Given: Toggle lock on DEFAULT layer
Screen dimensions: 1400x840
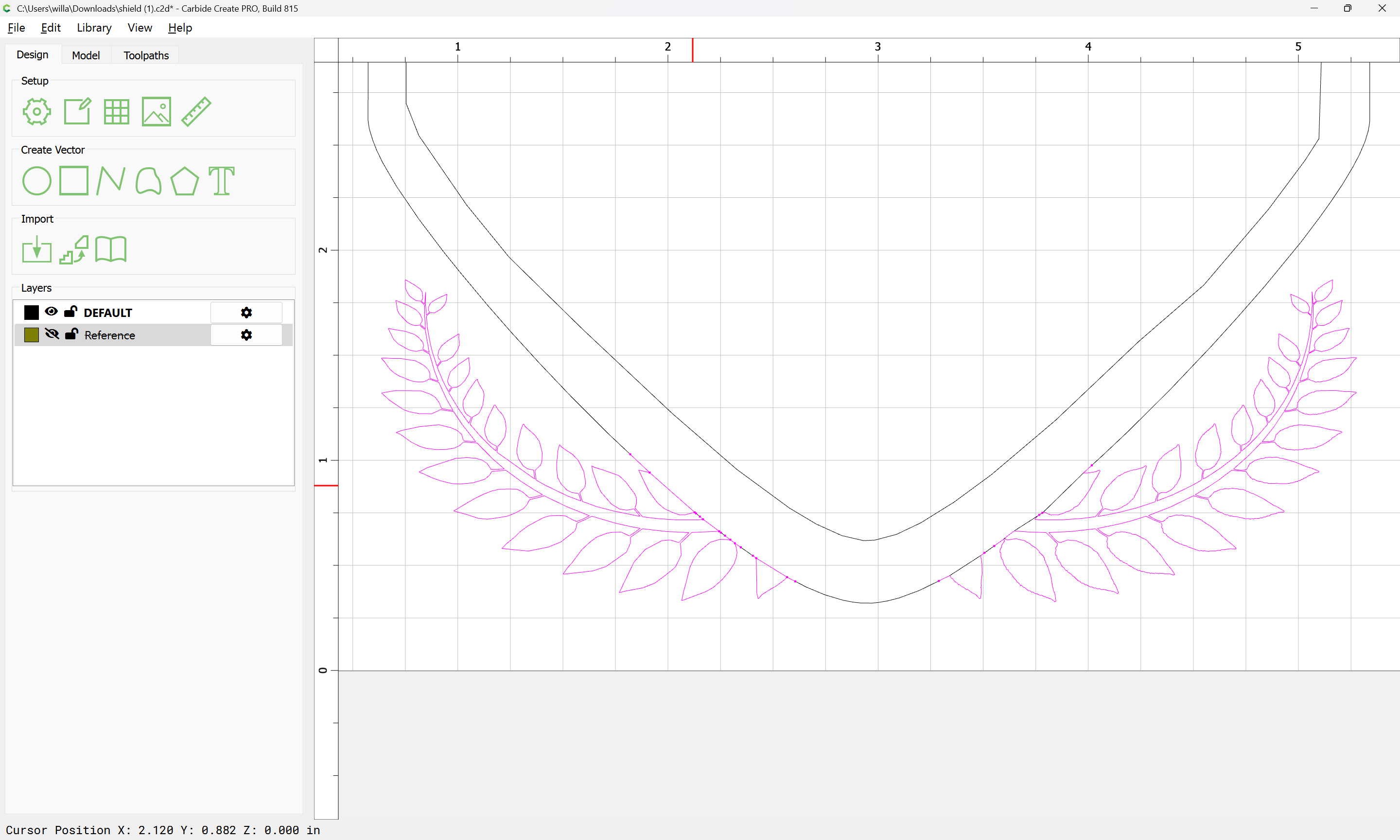Looking at the screenshot, I should (71, 311).
